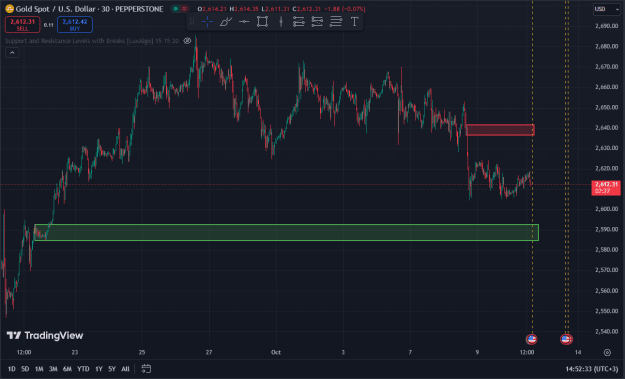This screenshot has width=625, height=379.
Task: Click the green market status indicator
Action: coord(175,9)
